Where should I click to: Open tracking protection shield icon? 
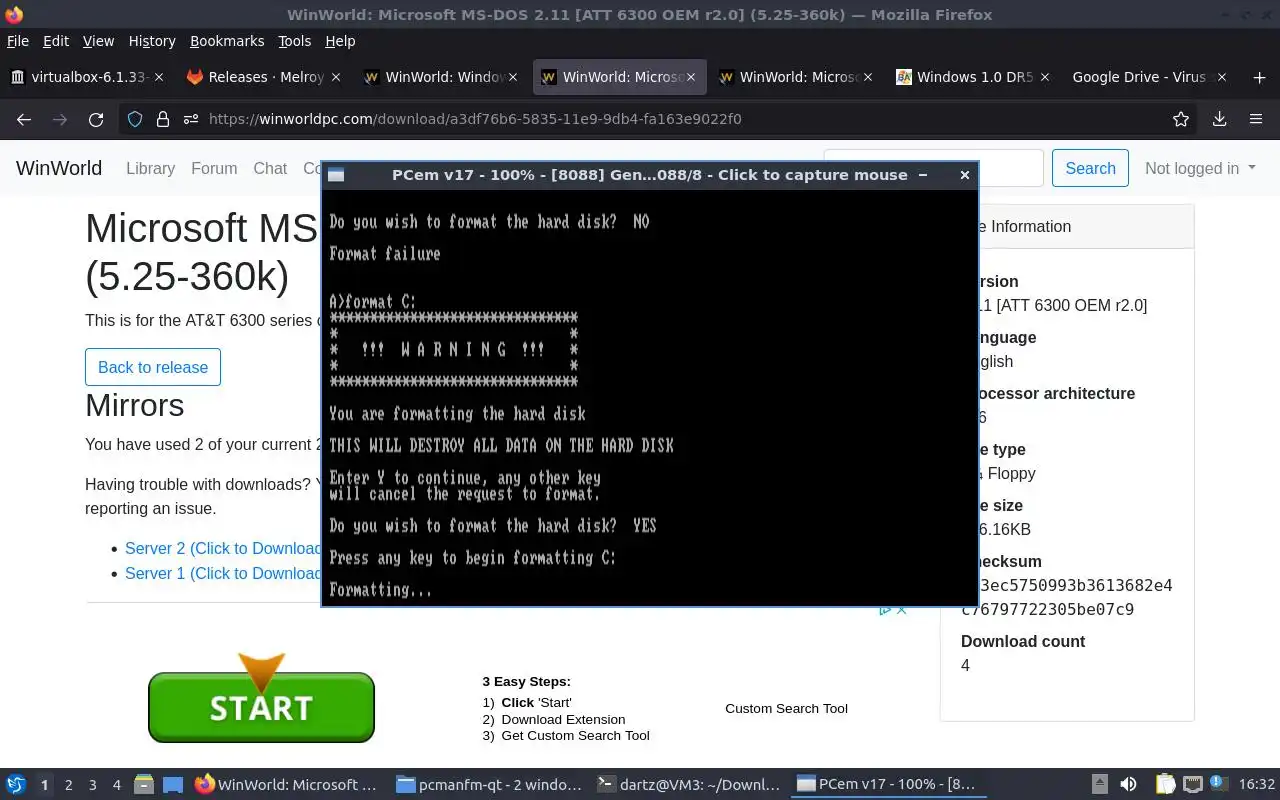135,119
